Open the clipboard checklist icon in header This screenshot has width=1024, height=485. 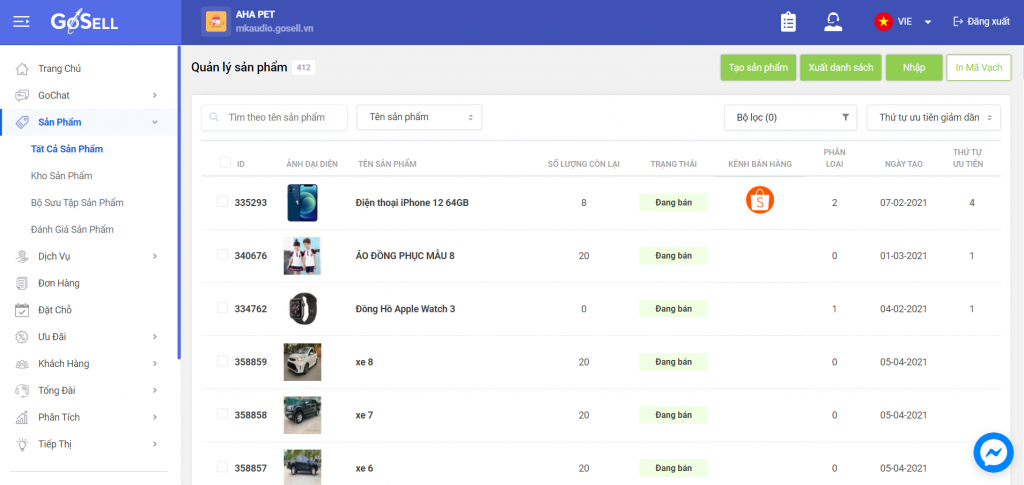click(x=788, y=22)
